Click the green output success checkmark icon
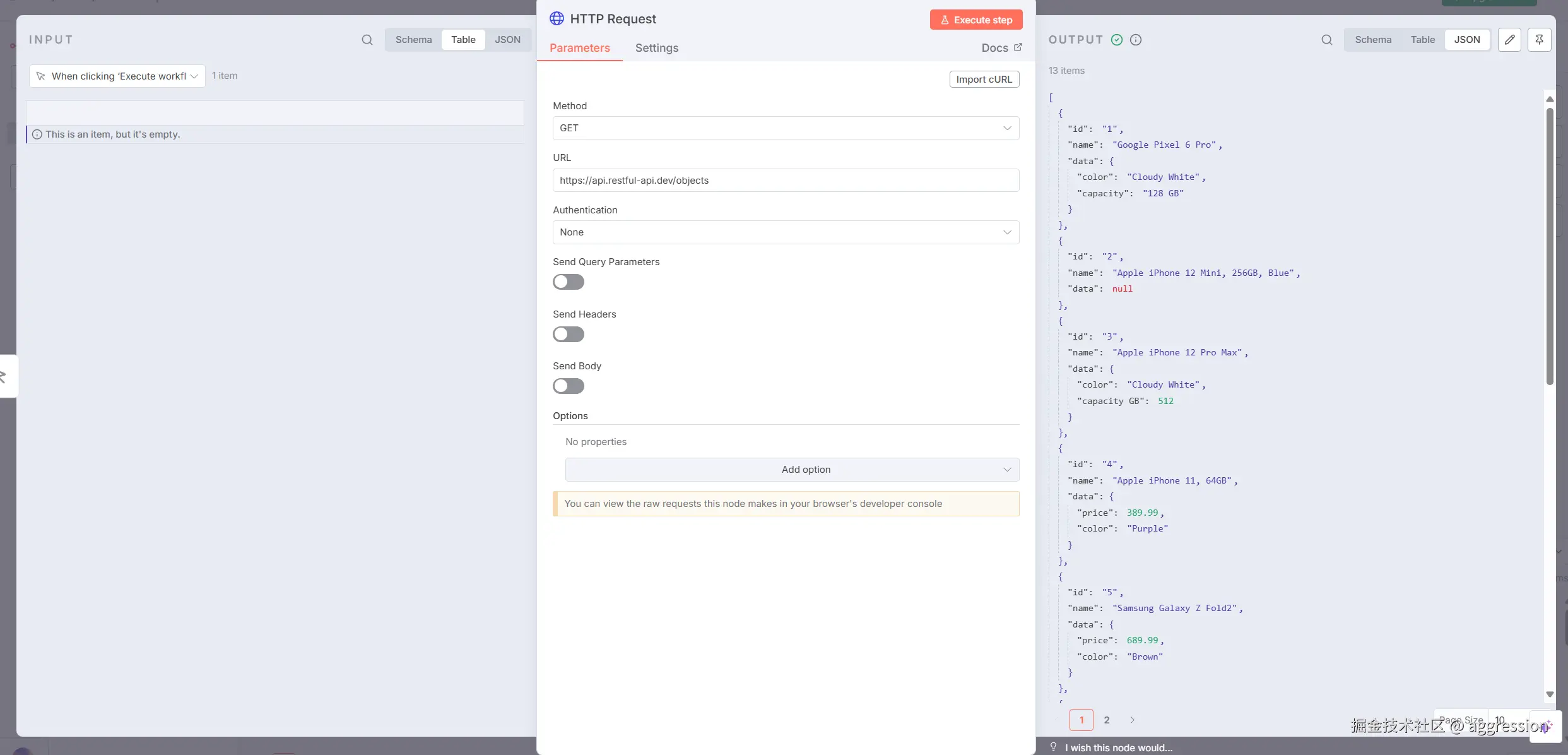 [x=1117, y=40]
